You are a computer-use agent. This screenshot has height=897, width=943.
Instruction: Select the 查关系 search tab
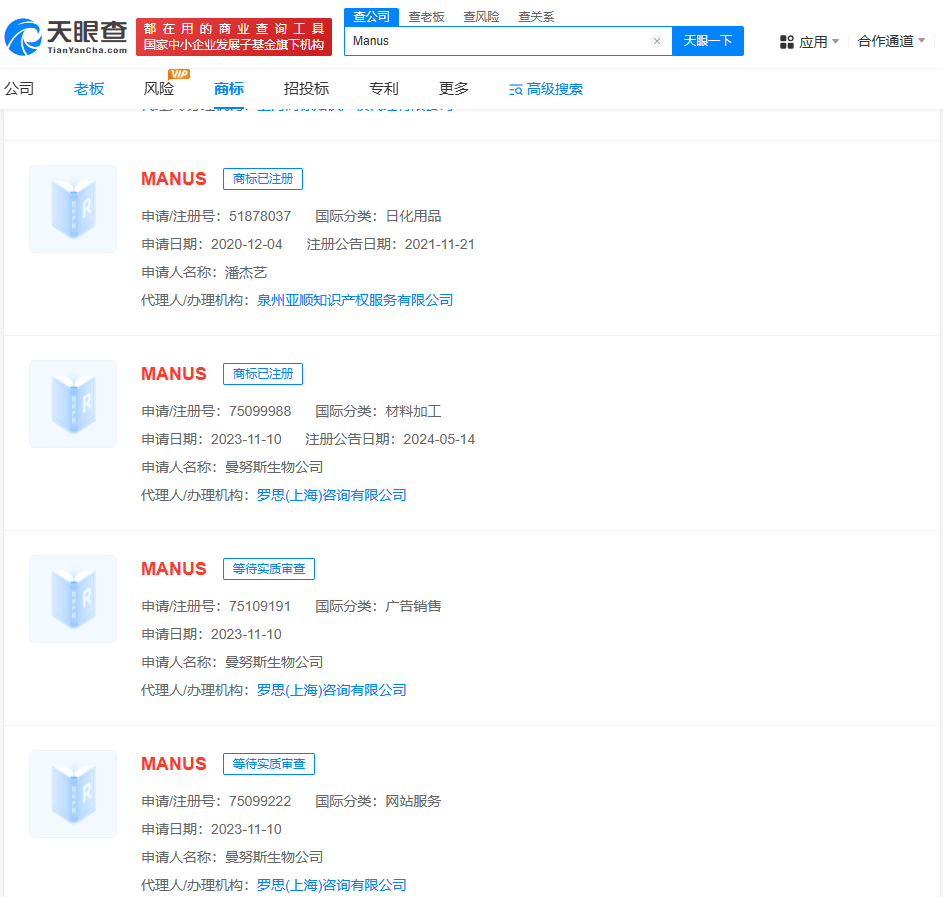(536, 17)
